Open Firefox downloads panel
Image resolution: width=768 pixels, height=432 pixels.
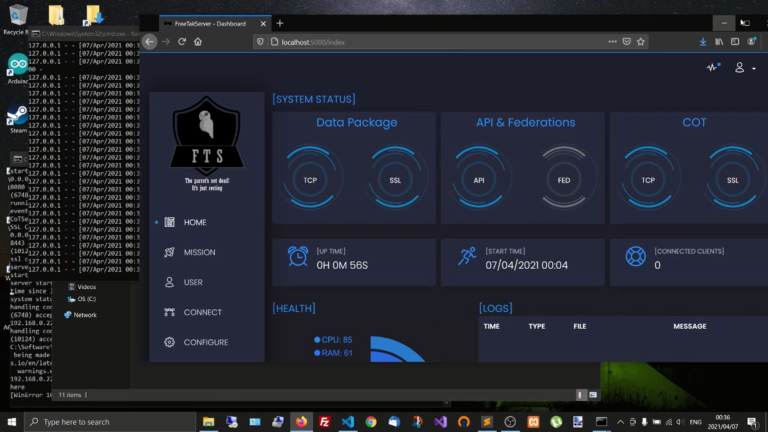tap(703, 42)
